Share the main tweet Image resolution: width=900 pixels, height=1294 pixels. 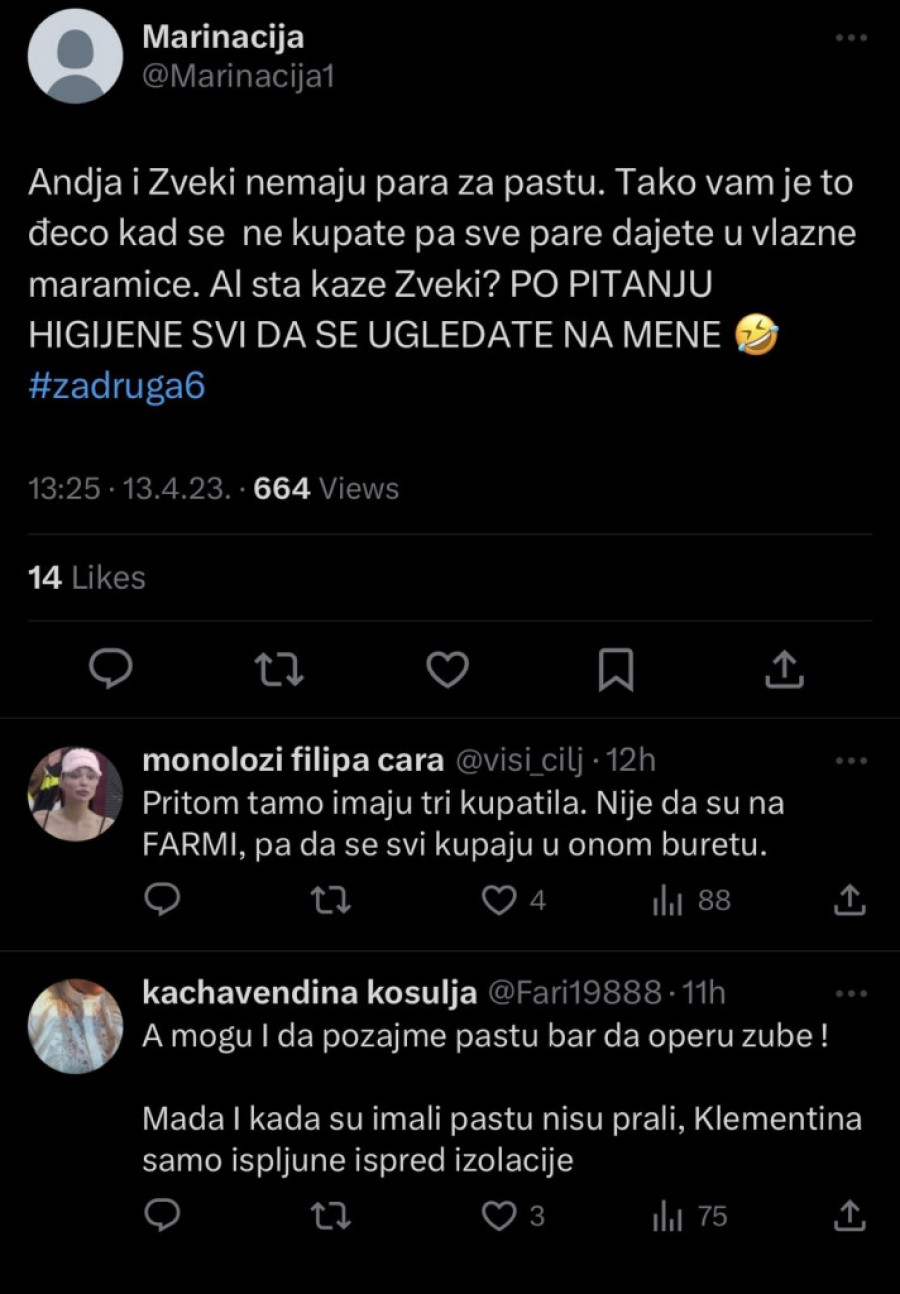(x=784, y=670)
